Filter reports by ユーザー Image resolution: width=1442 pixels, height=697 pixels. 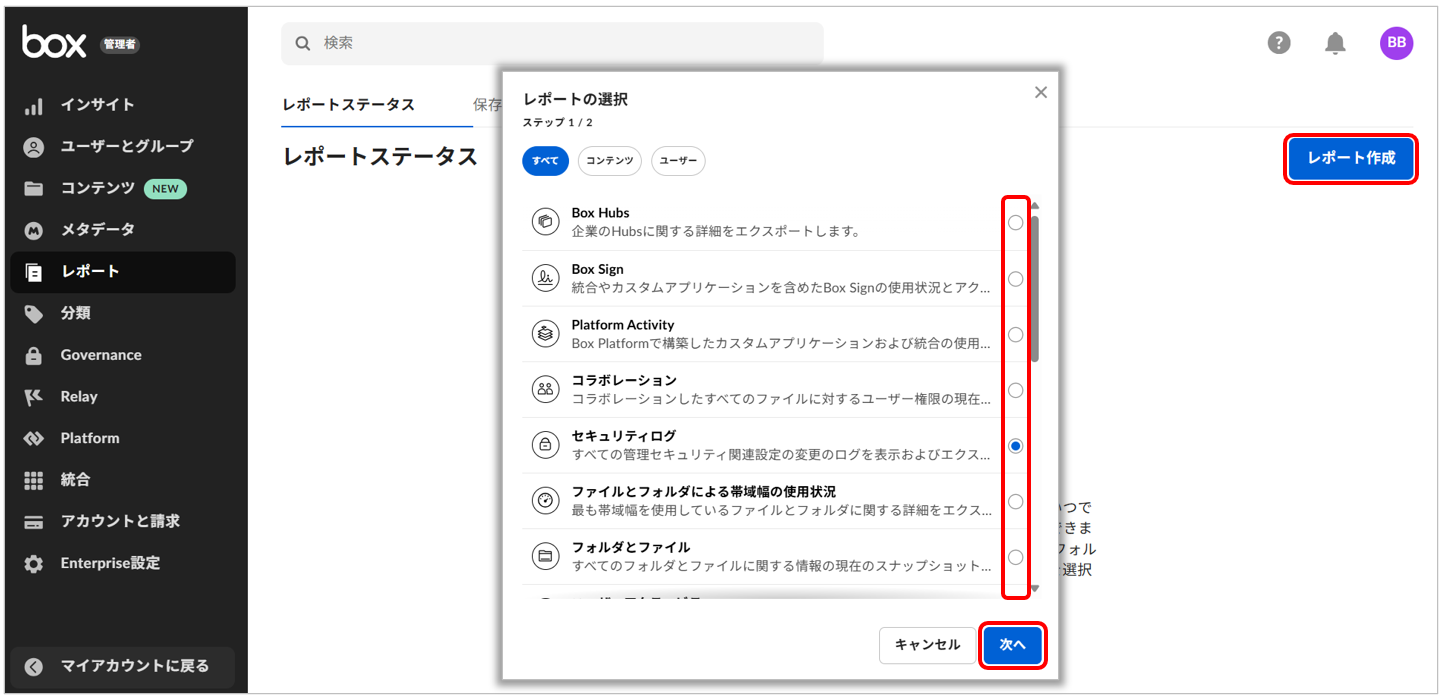pos(678,161)
